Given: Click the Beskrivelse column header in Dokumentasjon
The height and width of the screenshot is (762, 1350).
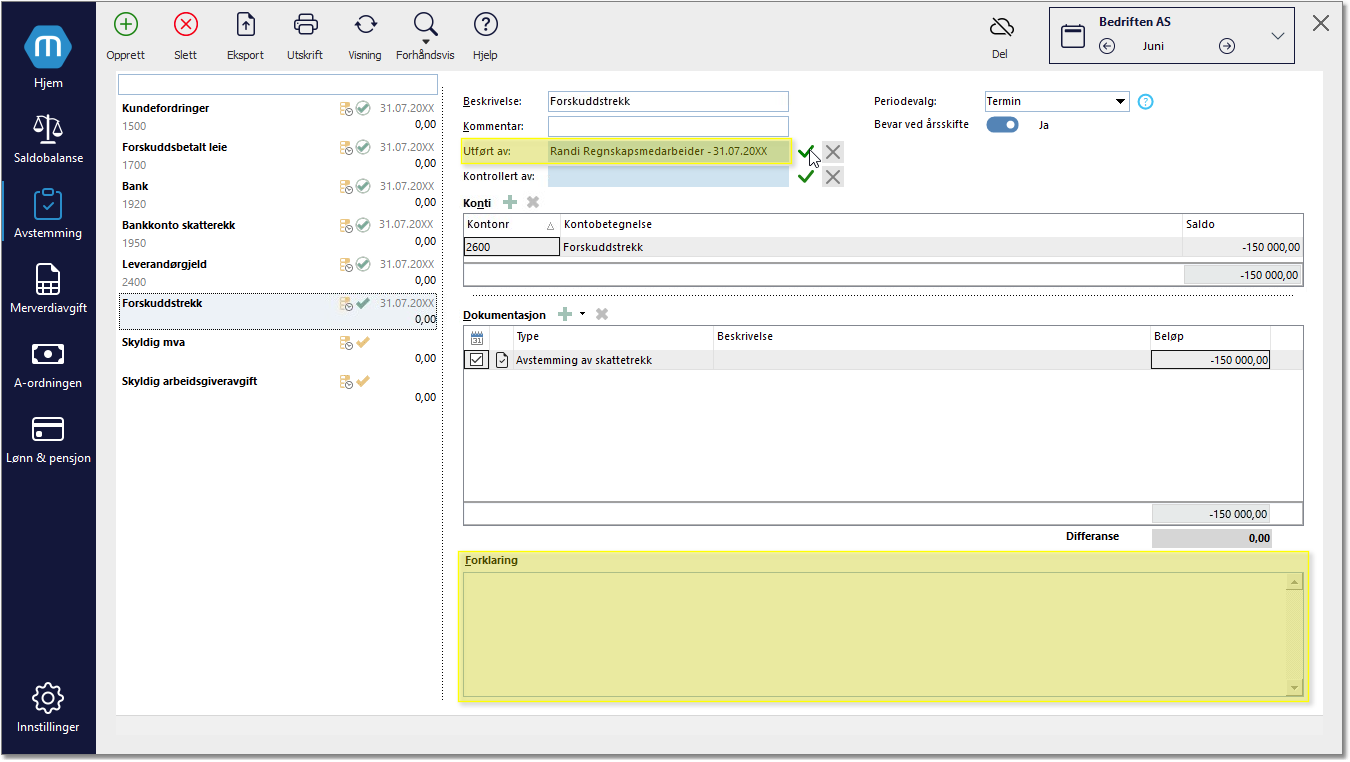Looking at the screenshot, I should click(x=931, y=337).
